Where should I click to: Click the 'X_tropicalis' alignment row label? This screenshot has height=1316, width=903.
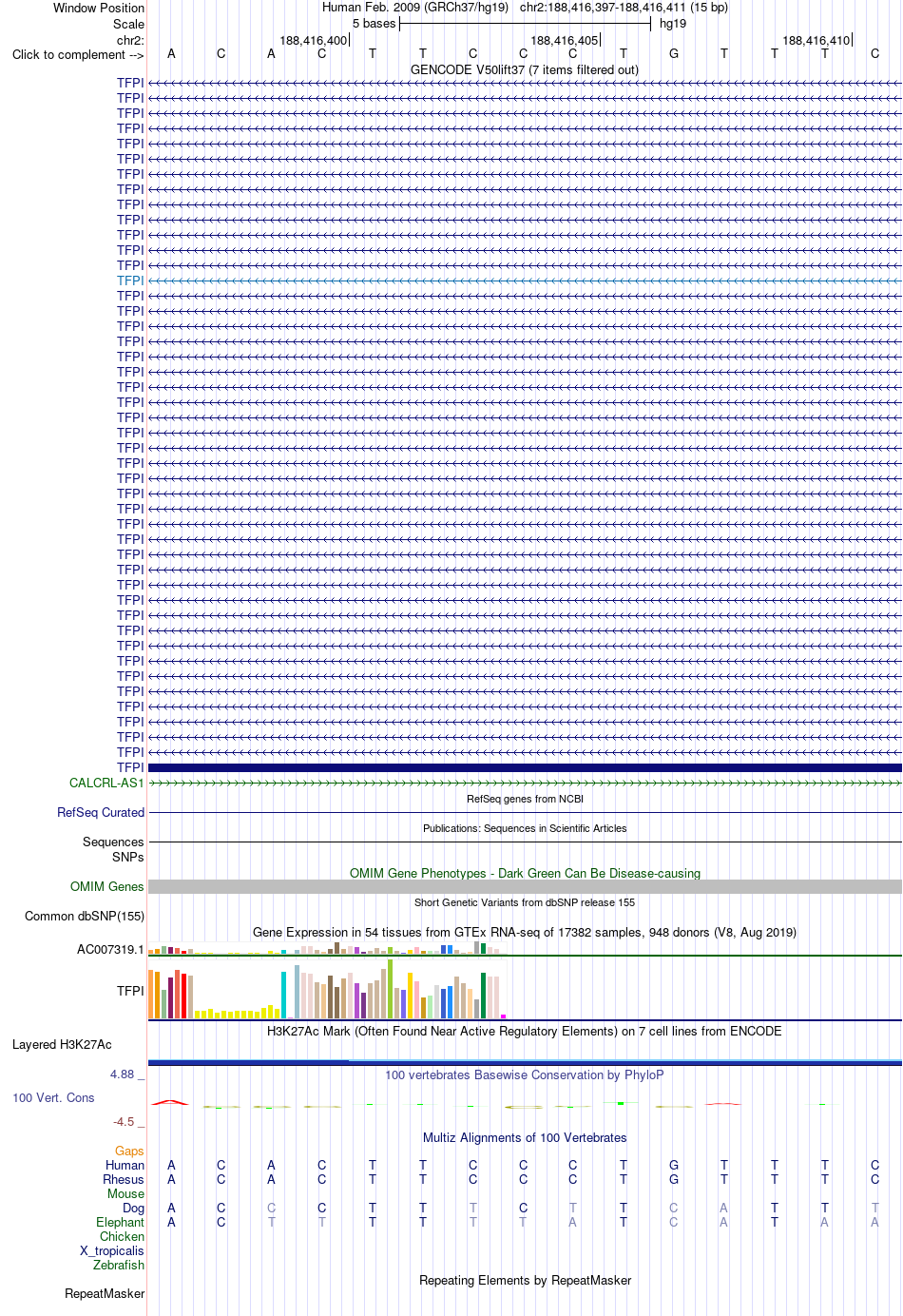click(x=112, y=1250)
